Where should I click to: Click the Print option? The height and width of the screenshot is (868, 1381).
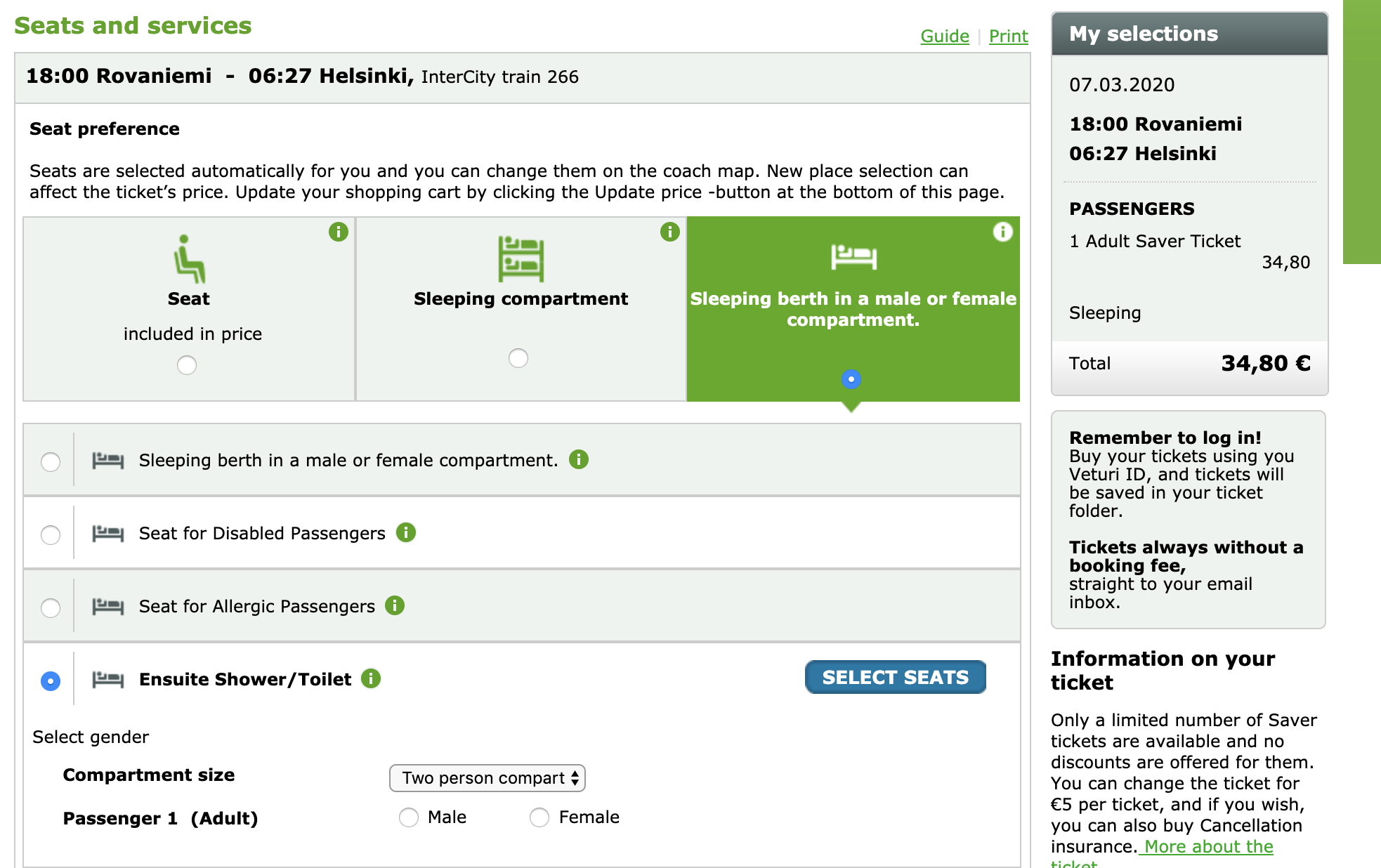1007,35
